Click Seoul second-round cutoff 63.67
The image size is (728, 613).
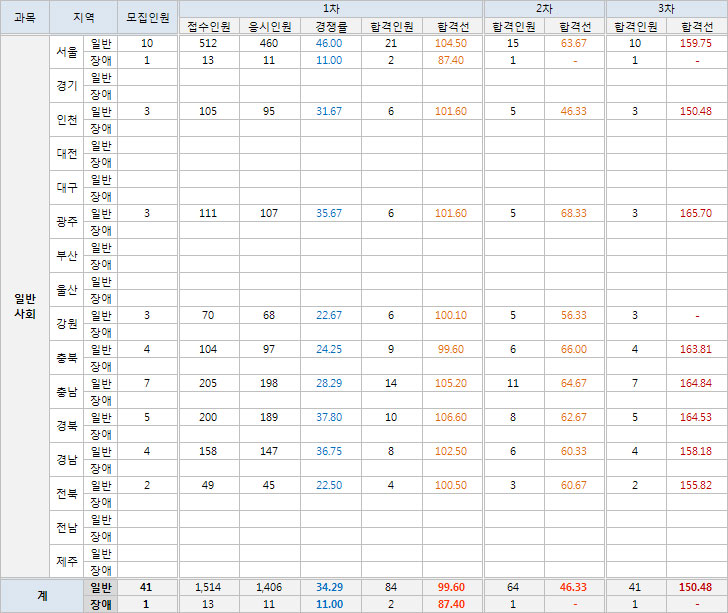574,43
